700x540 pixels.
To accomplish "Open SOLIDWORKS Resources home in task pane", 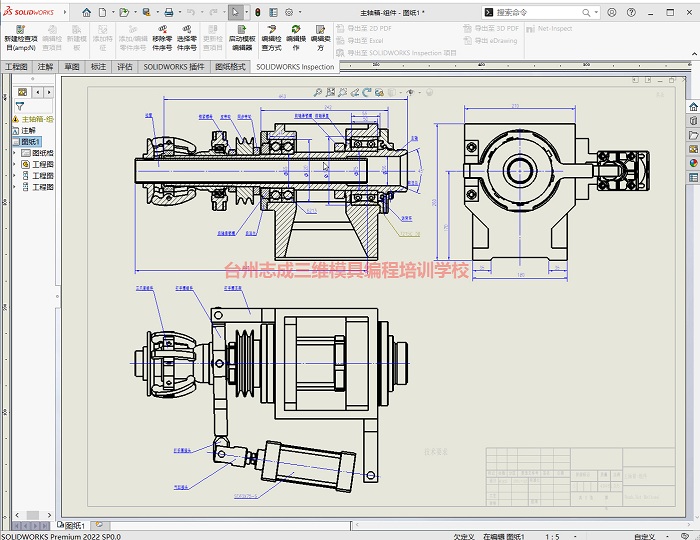I will click(693, 107).
